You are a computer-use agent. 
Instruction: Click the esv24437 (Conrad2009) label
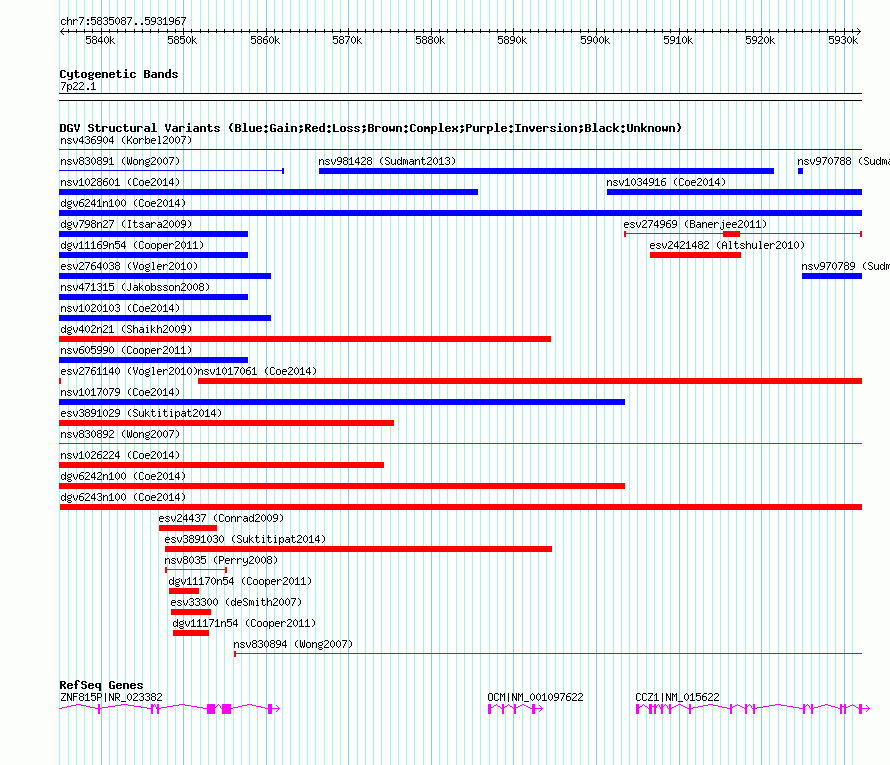point(221,518)
